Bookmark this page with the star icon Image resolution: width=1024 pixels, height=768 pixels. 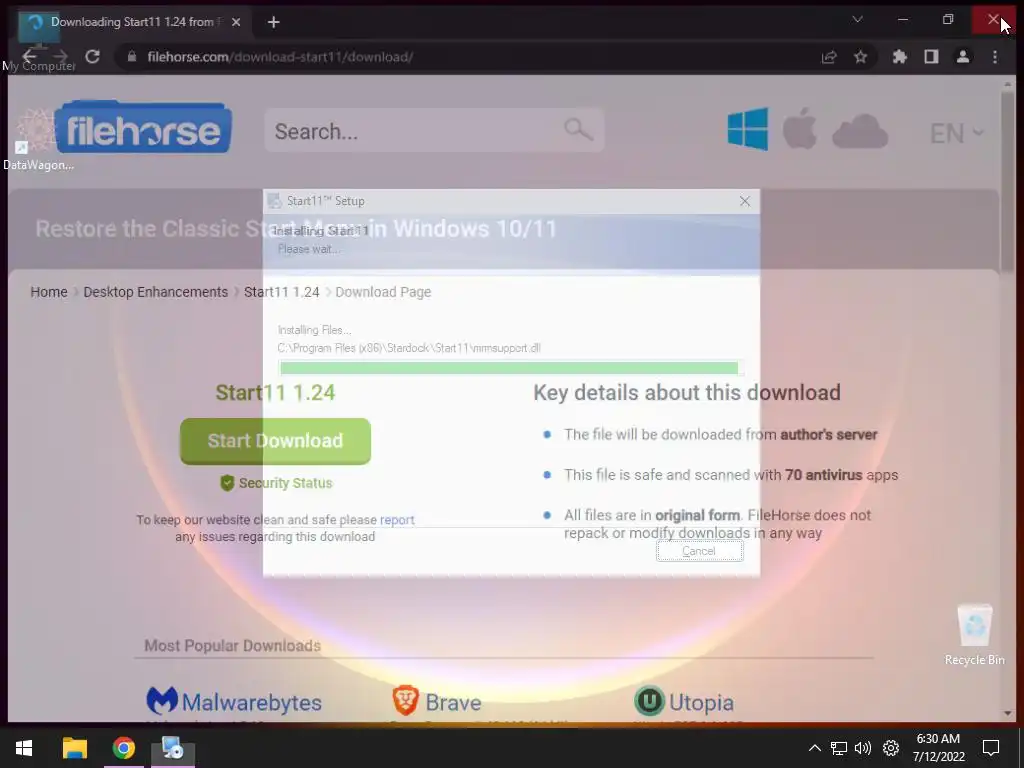coord(861,57)
